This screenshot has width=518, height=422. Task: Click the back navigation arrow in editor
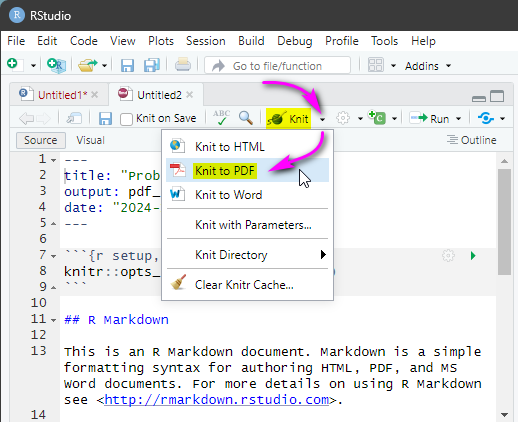[x=27, y=118]
